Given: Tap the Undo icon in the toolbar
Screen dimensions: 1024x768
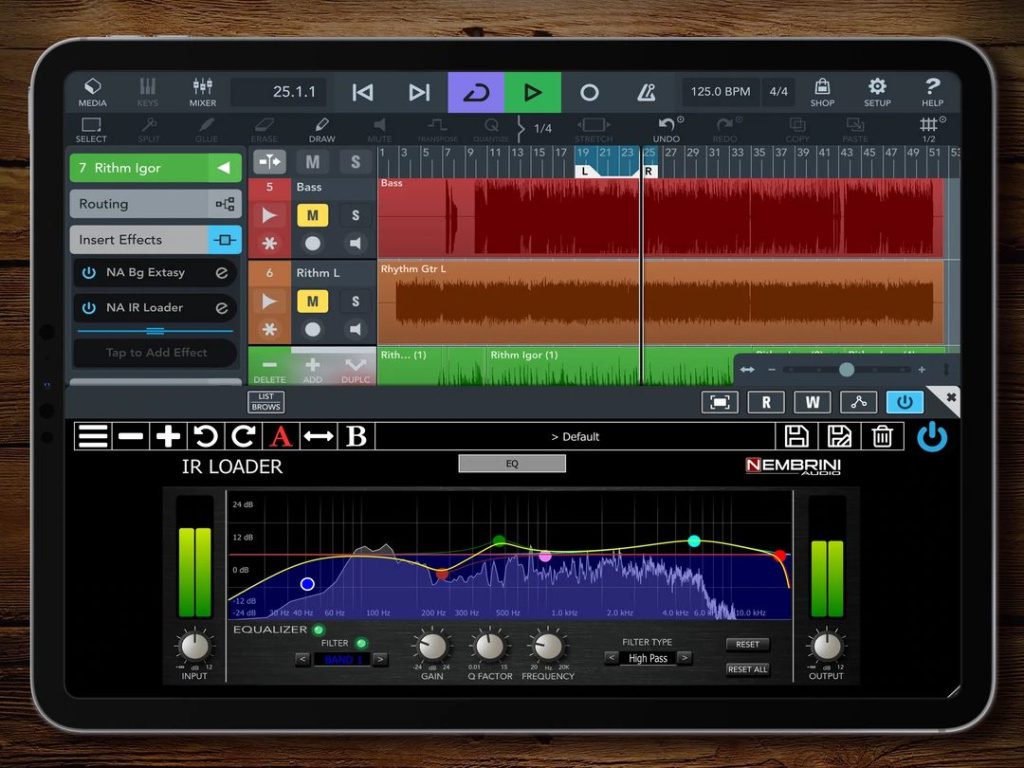Looking at the screenshot, I should pyautogui.click(x=666, y=127).
